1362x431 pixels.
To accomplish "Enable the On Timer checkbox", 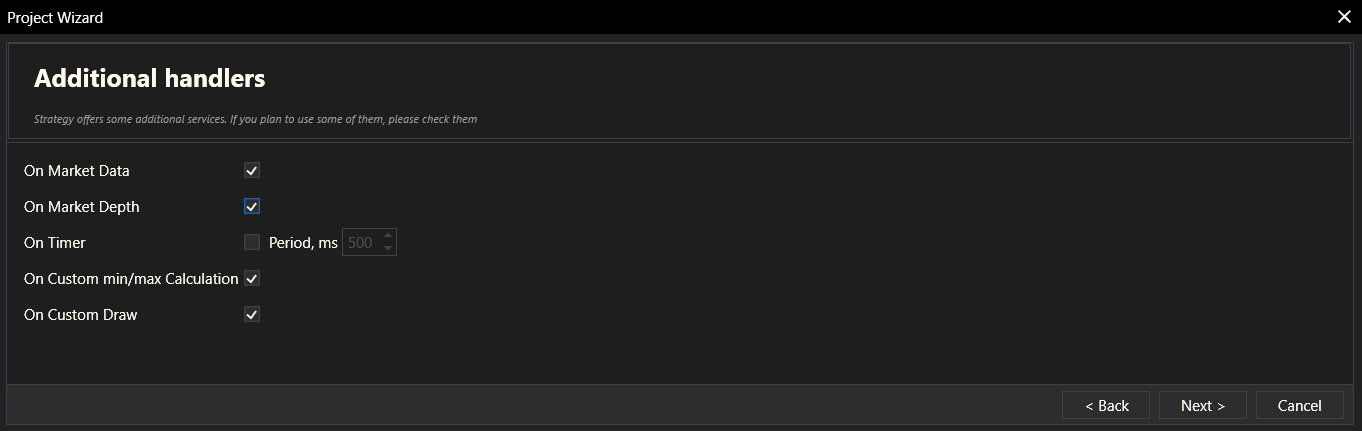I will (252, 243).
